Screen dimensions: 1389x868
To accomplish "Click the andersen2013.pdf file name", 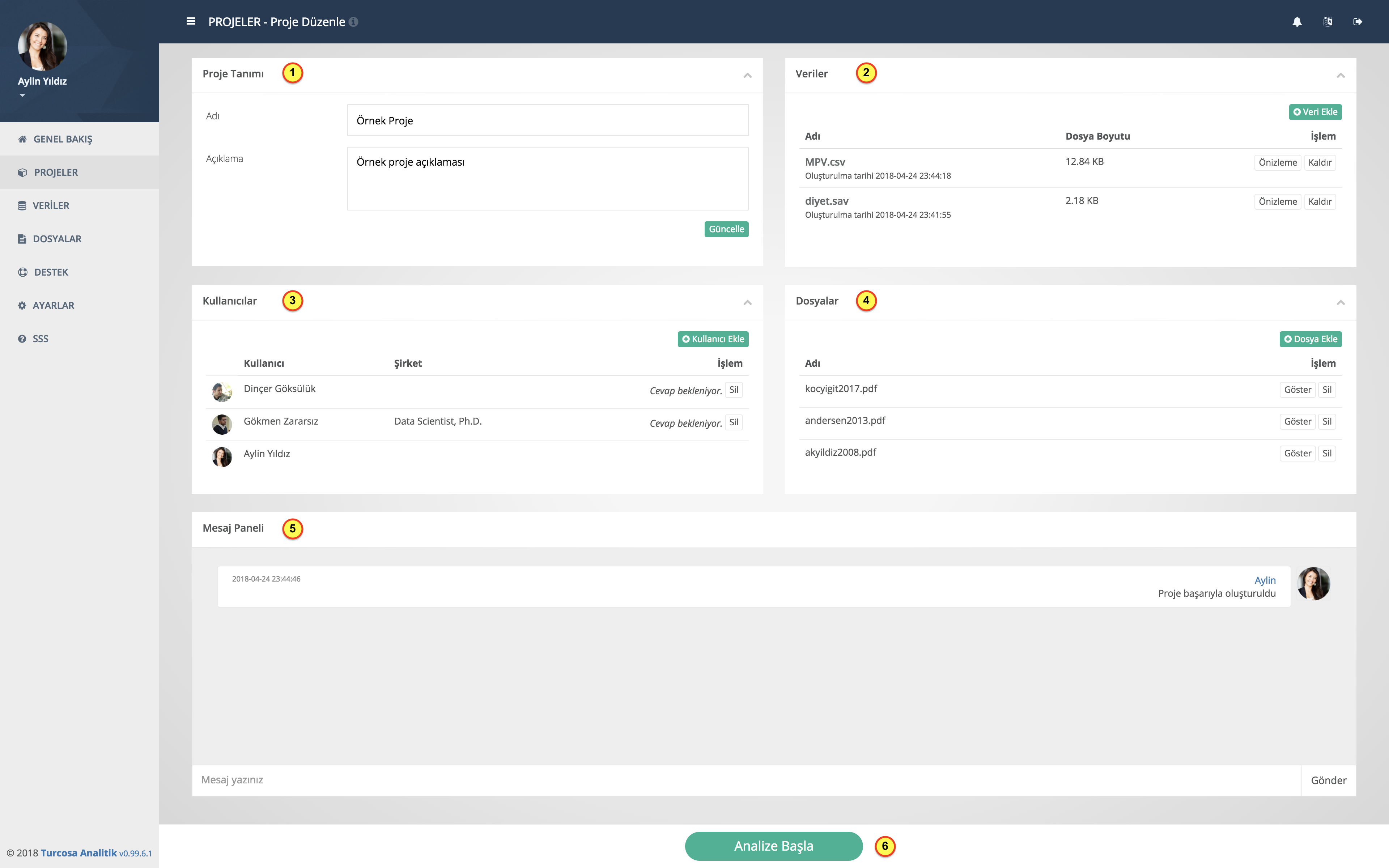I will point(845,421).
